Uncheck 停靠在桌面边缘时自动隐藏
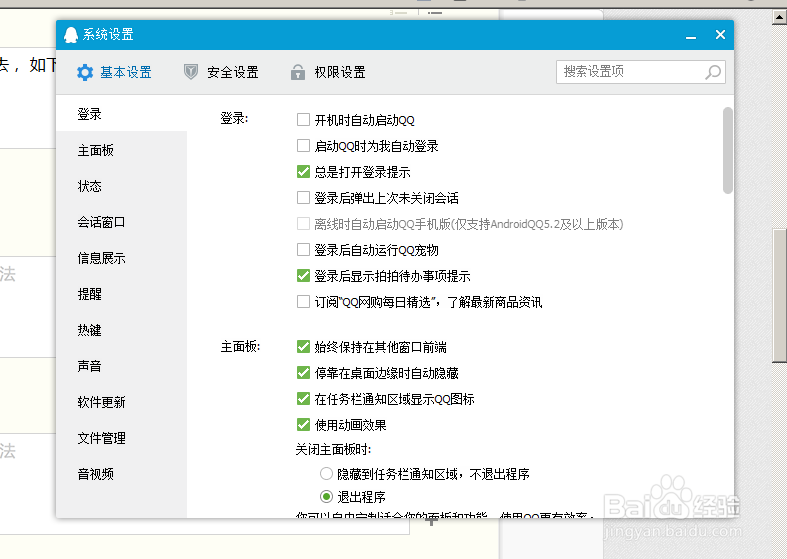 (x=303, y=373)
